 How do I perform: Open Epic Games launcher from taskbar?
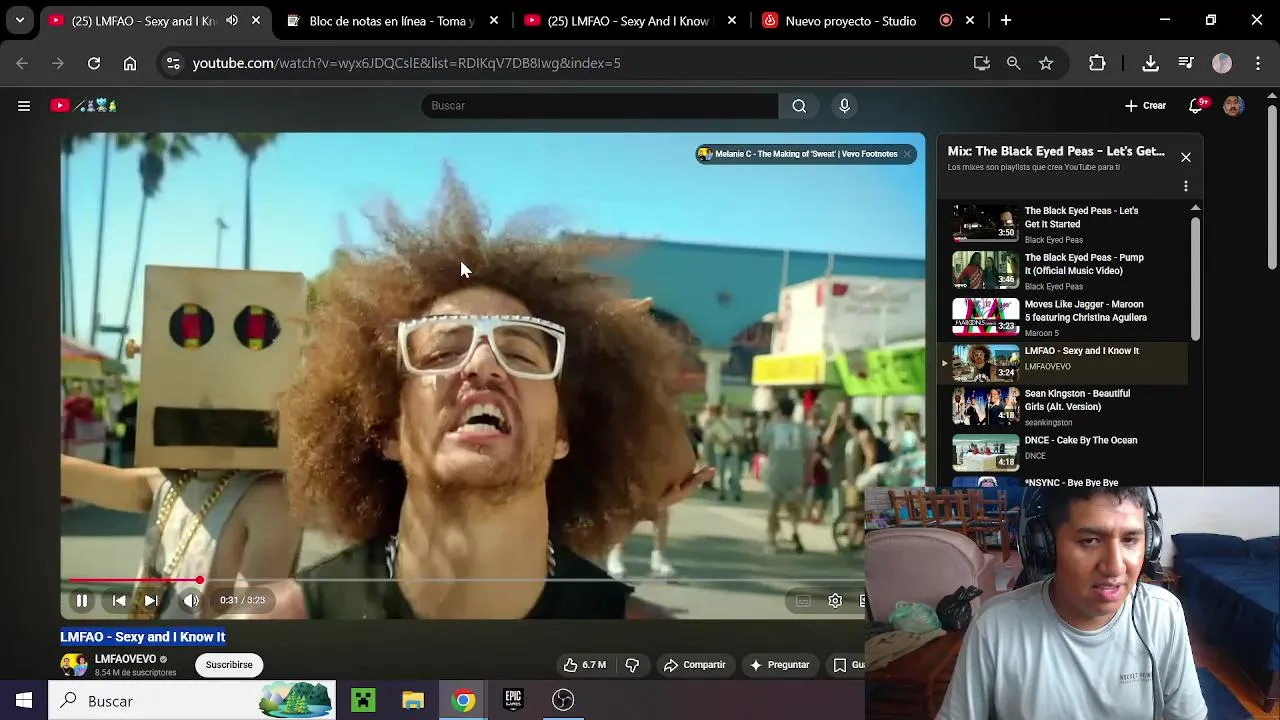pyautogui.click(x=513, y=701)
